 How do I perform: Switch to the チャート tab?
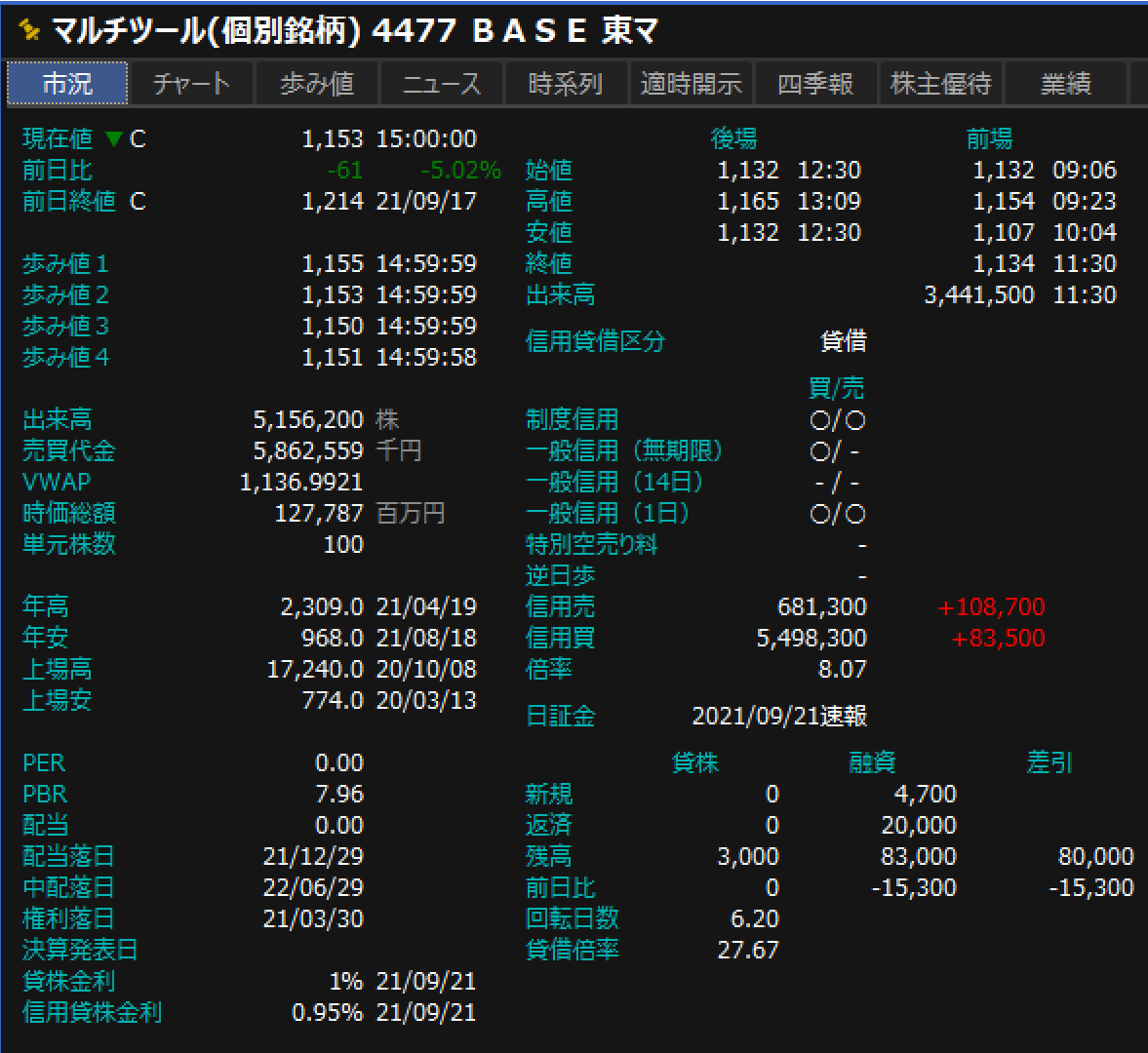(192, 84)
